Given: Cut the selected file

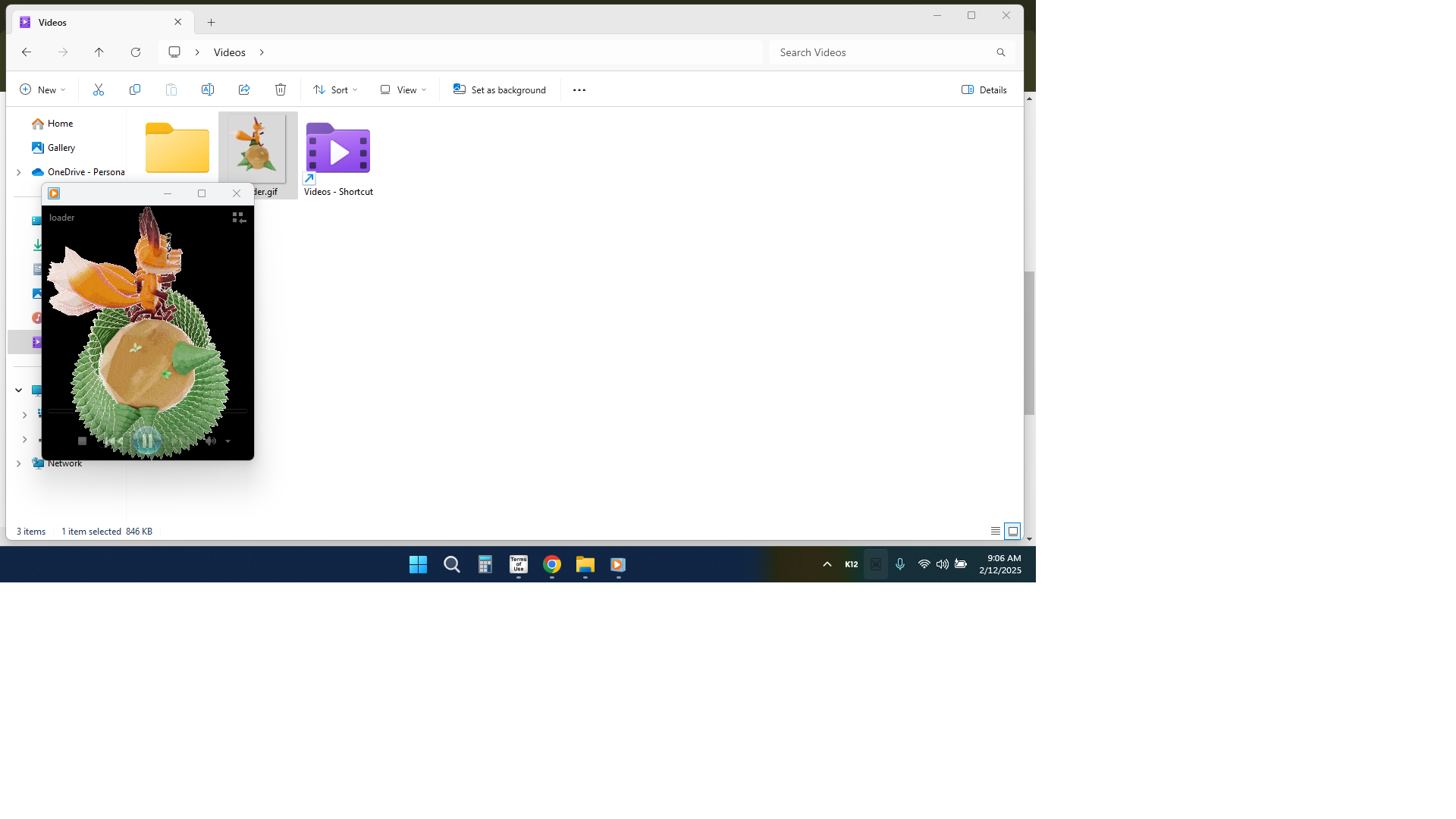Looking at the screenshot, I should (x=99, y=89).
